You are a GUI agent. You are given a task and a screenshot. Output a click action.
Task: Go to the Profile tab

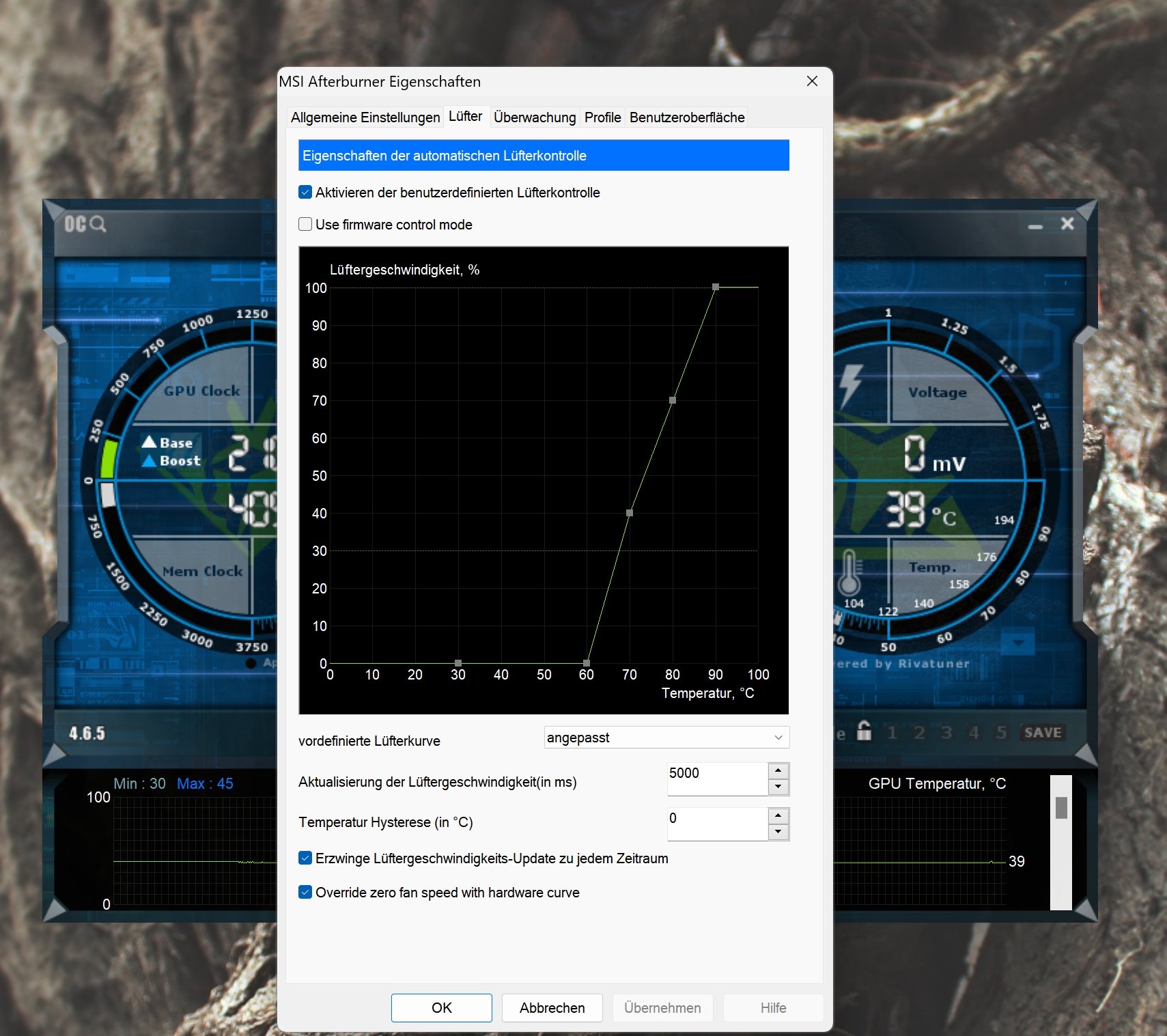[x=602, y=117]
